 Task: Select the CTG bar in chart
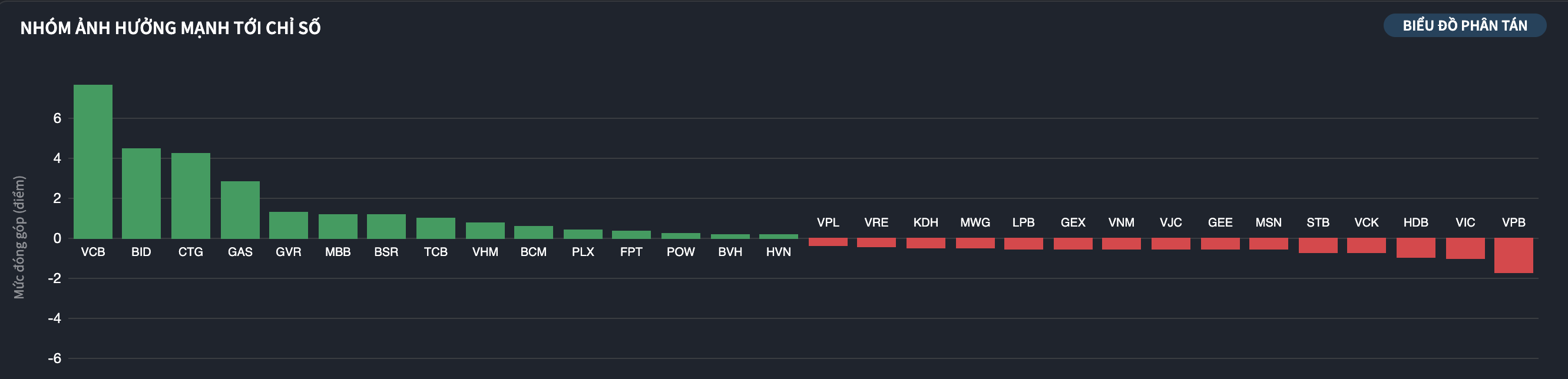point(190,195)
